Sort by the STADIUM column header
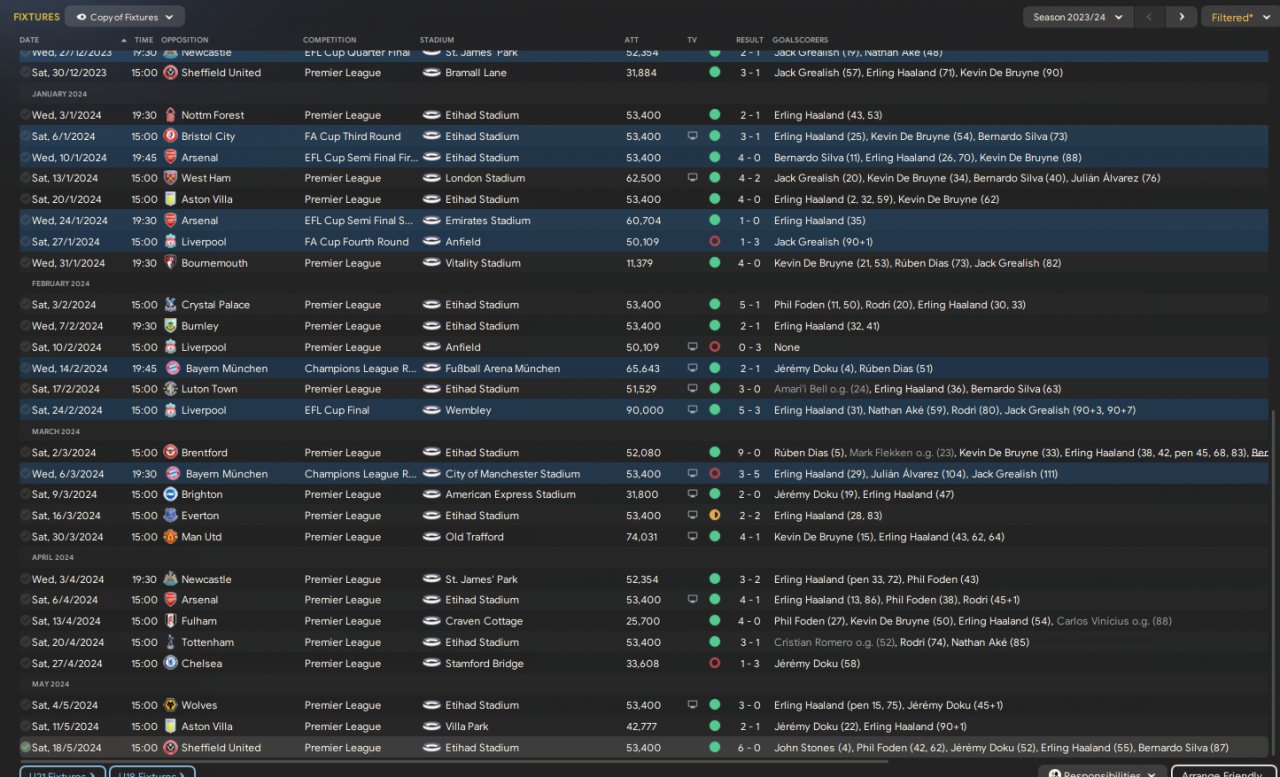The width and height of the screenshot is (1280, 777). click(x=436, y=40)
